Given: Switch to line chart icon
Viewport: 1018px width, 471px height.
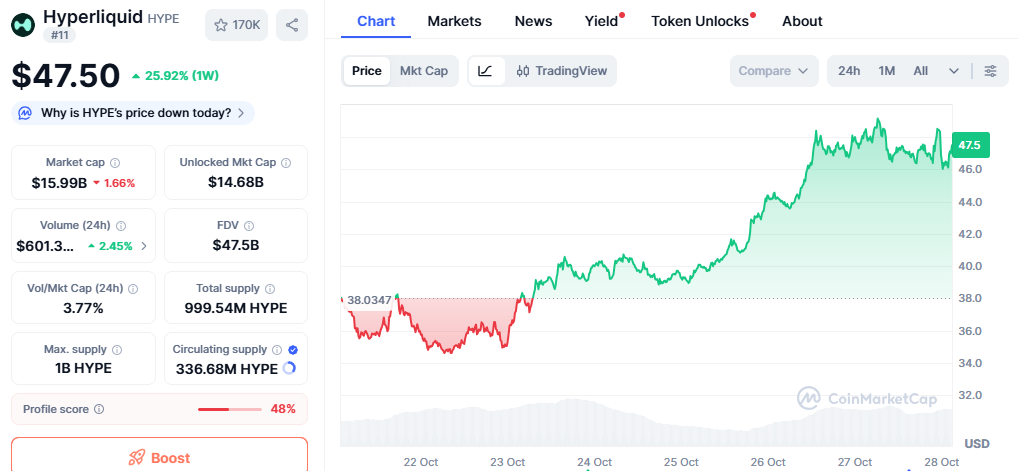Looking at the screenshot, I should coord(485,71).
